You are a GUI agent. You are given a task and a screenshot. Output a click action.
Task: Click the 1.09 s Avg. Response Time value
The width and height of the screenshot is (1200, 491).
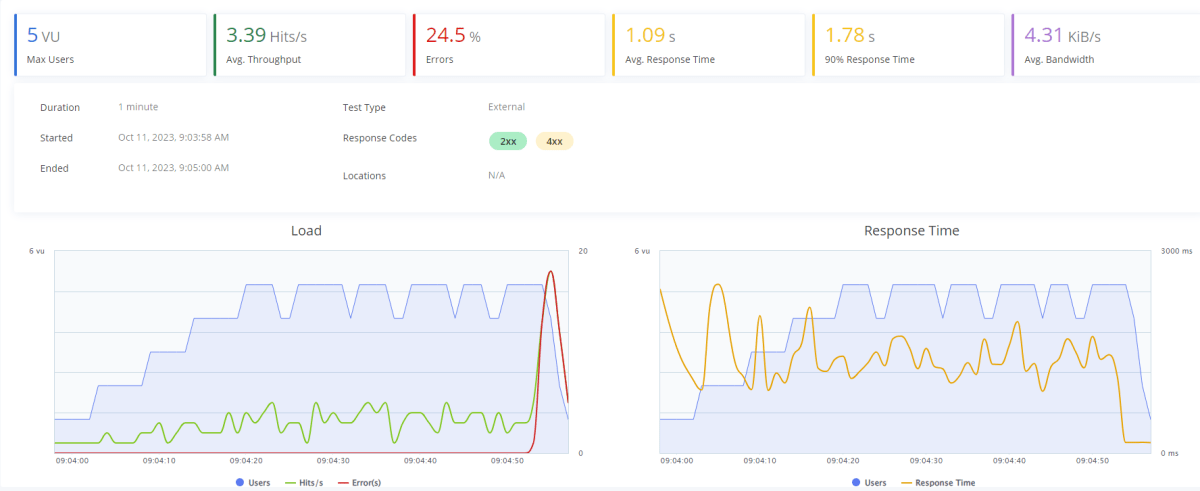click(651, 36)
